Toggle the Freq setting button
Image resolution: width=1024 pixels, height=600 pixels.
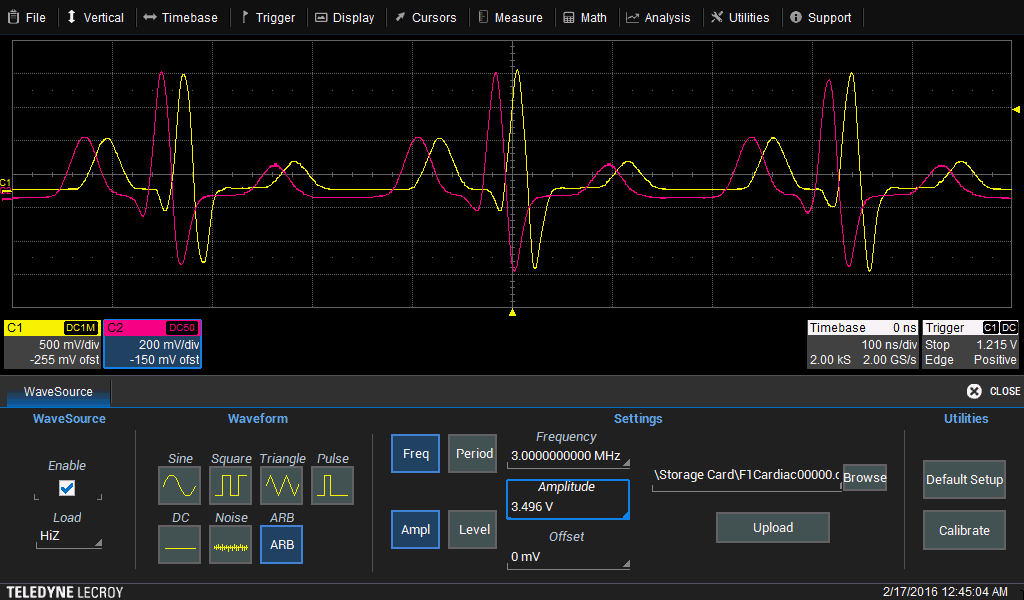click(415, 454)
